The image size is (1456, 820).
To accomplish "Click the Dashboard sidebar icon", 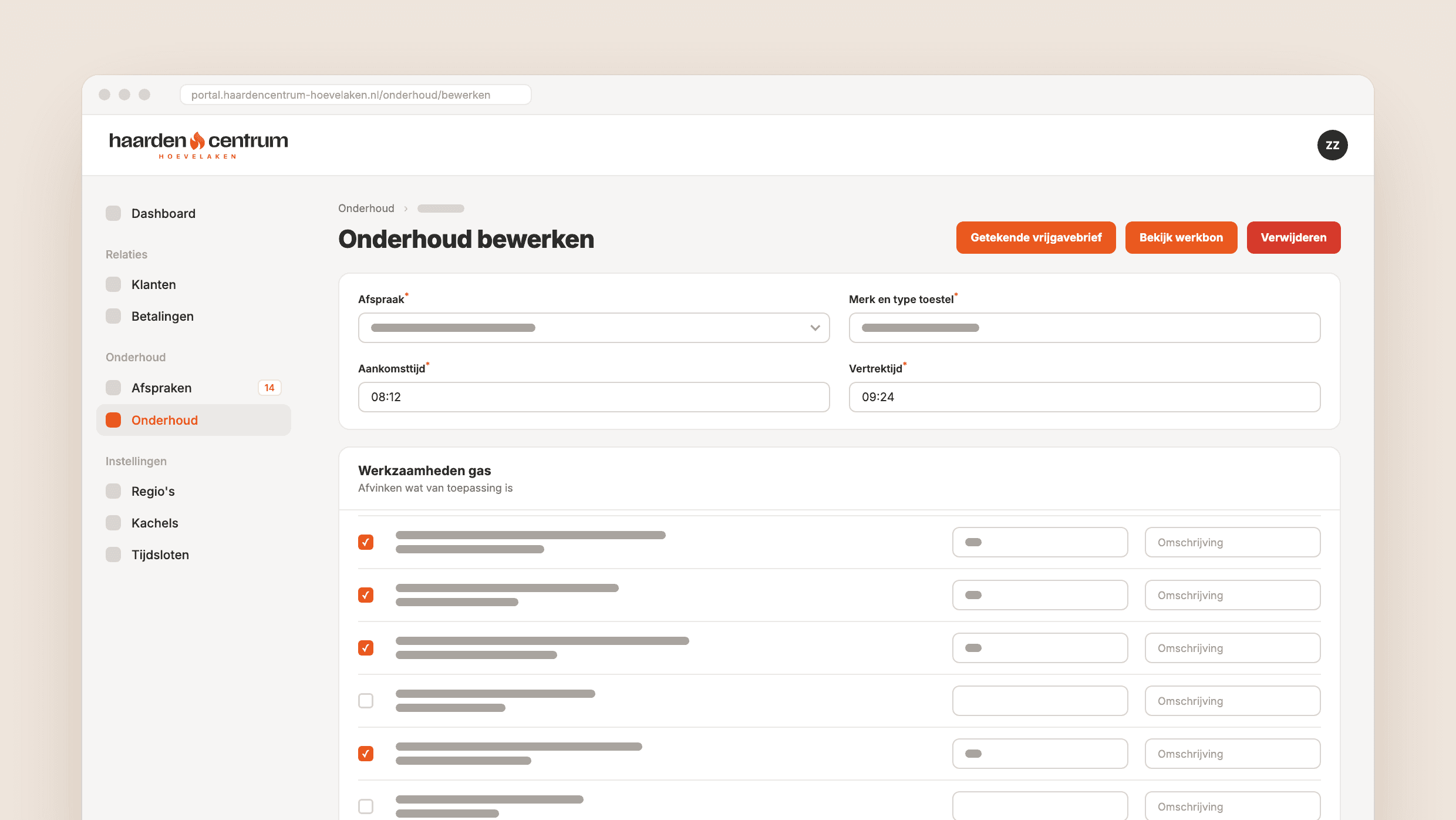I will 113,213.
